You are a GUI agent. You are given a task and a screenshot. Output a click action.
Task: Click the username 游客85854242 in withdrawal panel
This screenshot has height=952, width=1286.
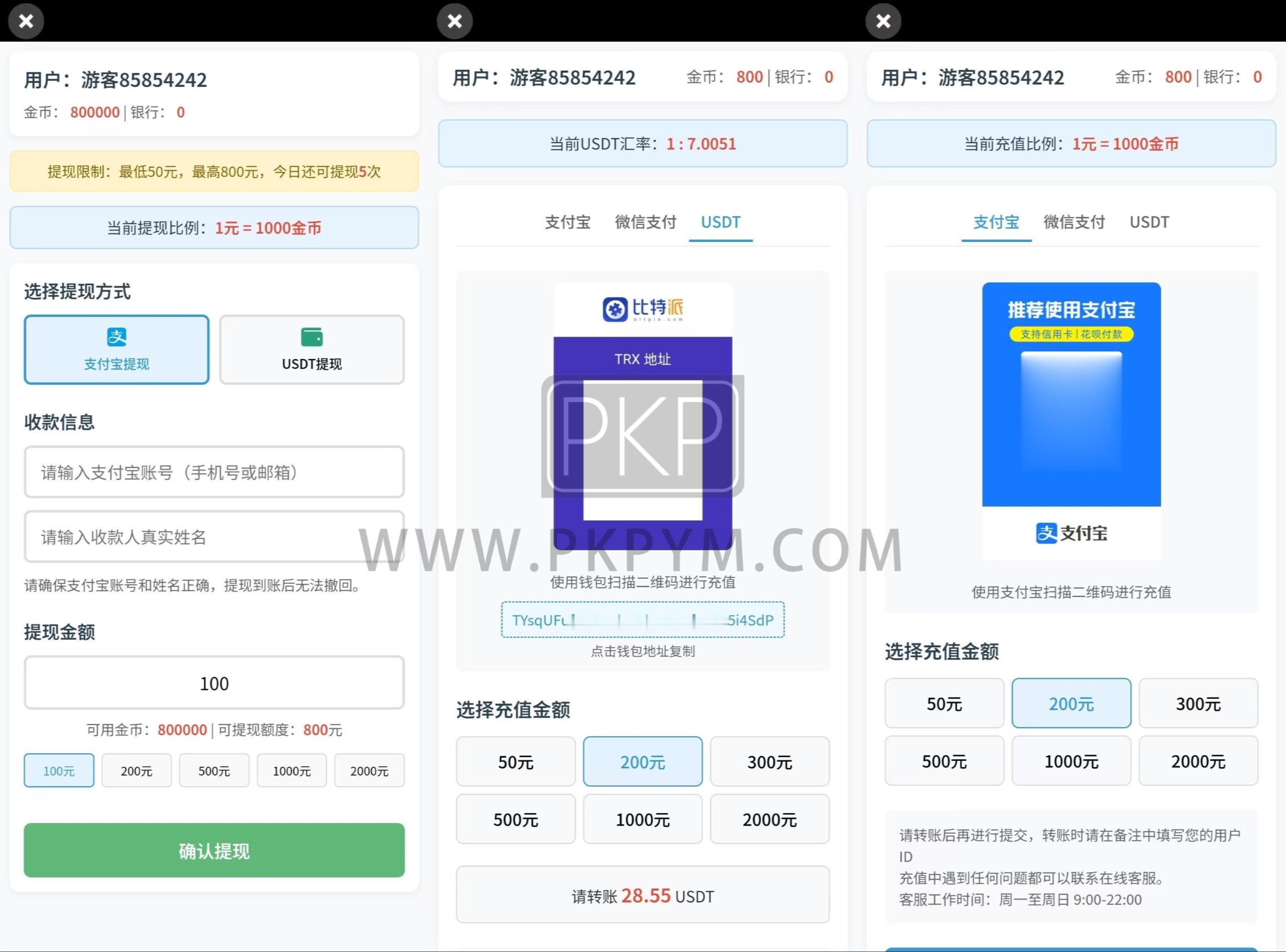[144, 79]
